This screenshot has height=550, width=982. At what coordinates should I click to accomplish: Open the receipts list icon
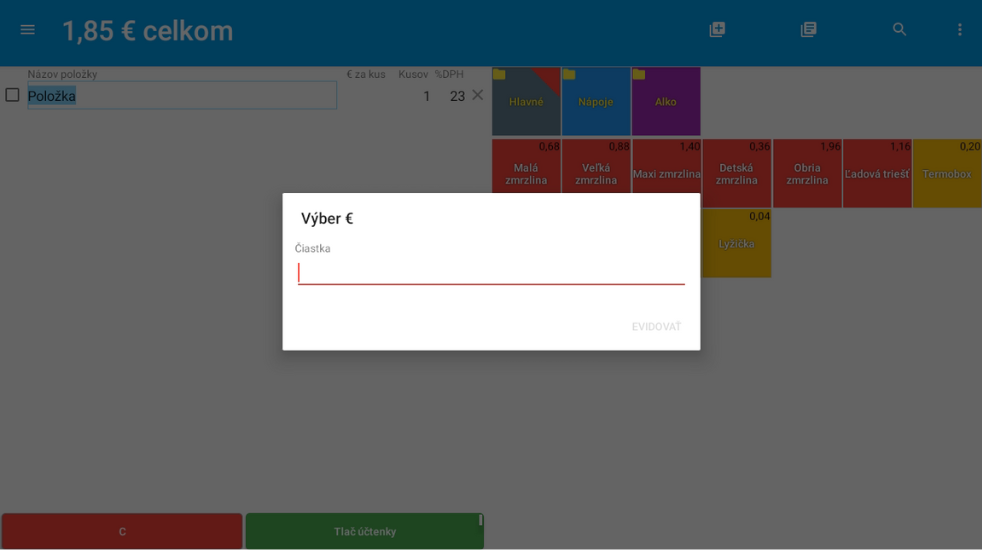(808, 30)
